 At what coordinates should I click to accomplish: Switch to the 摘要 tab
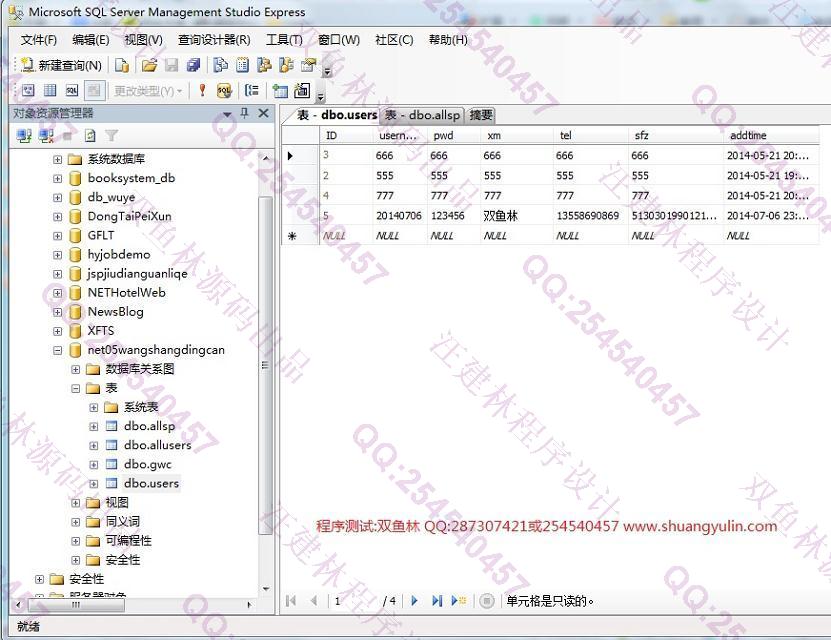(481, 115)
